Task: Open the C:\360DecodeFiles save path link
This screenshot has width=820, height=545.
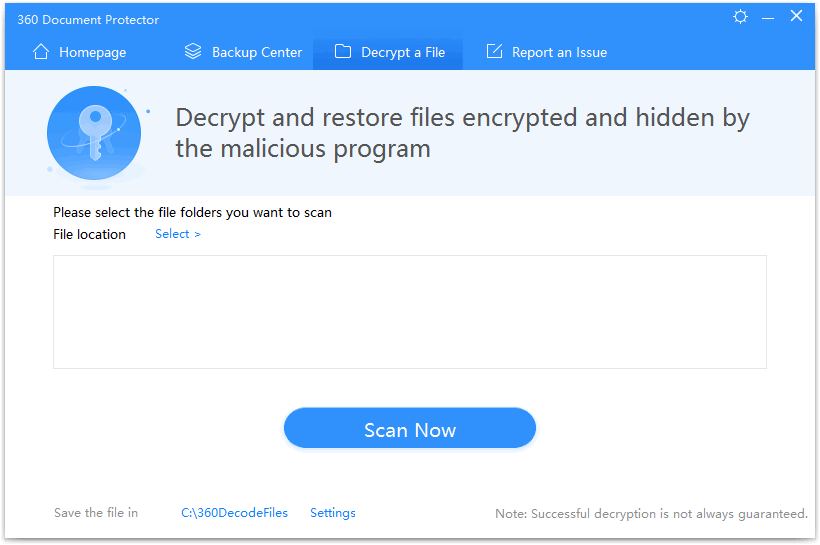Action: coord(234,513)
